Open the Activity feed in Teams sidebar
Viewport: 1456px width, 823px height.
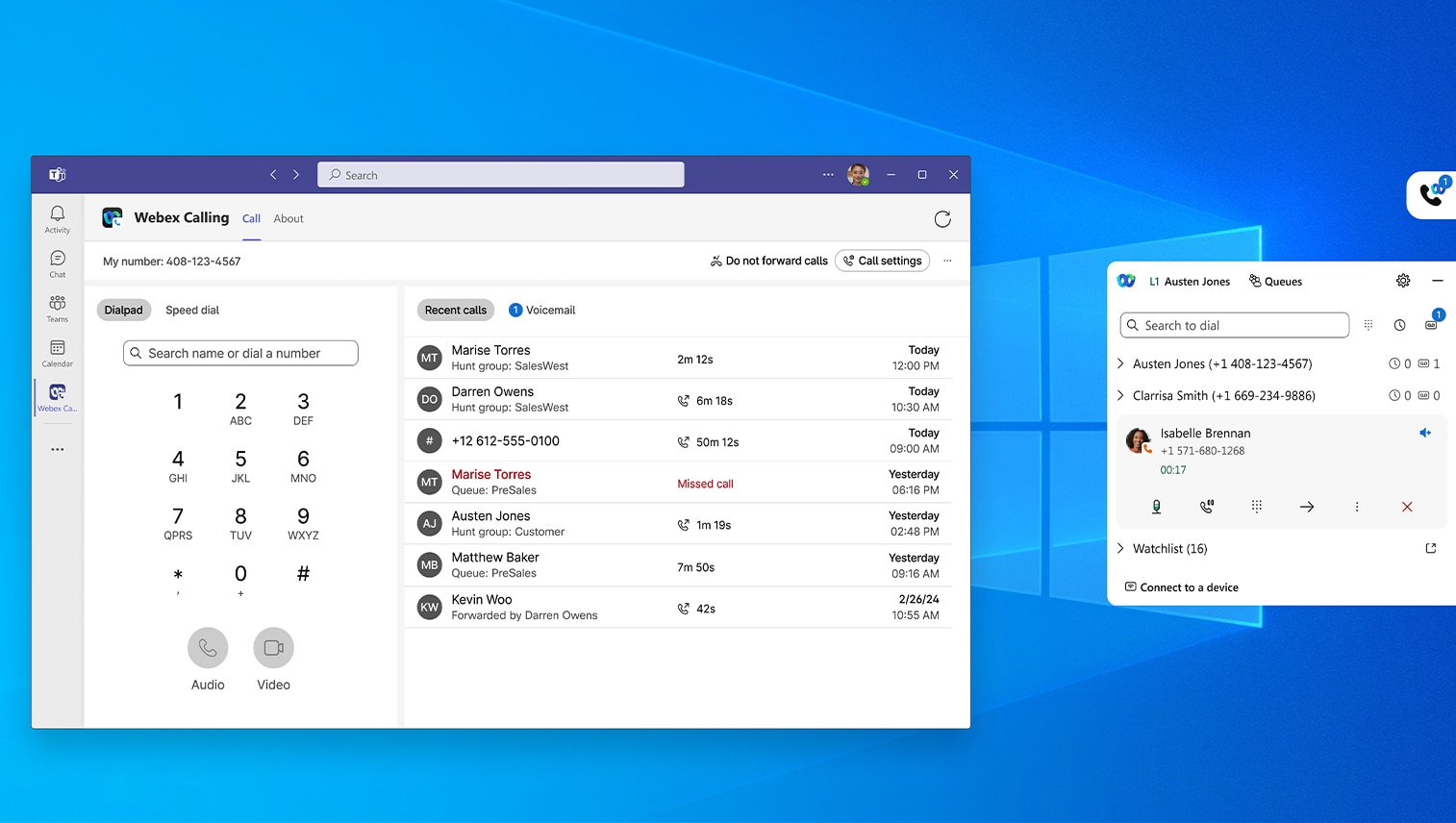[58, 219]
